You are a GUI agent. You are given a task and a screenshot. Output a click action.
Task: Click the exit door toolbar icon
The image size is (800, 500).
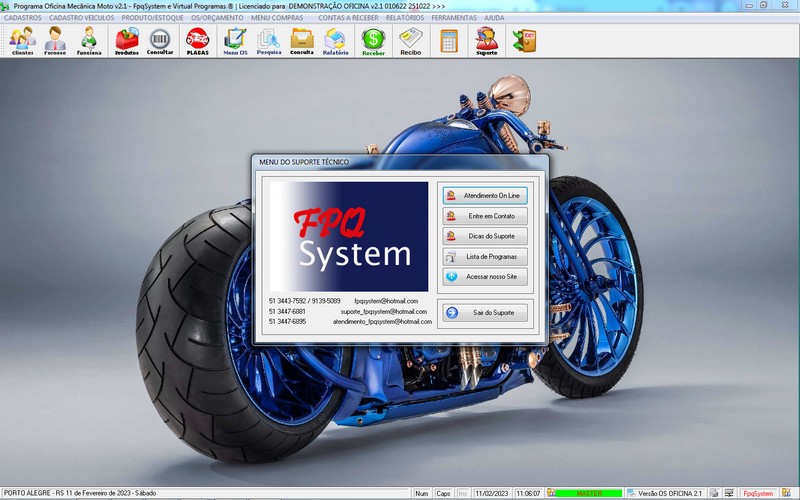524,41
